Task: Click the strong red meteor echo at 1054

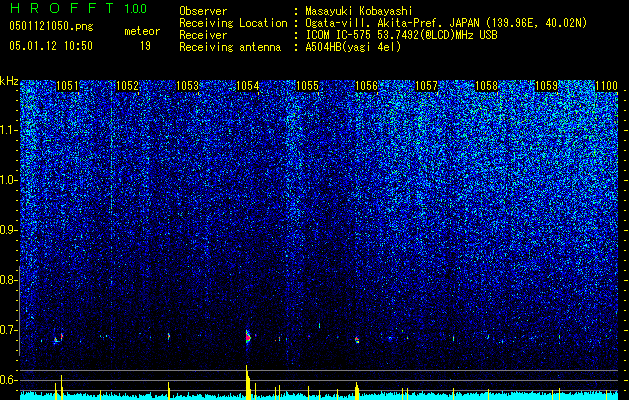Action: coord(248,337)
